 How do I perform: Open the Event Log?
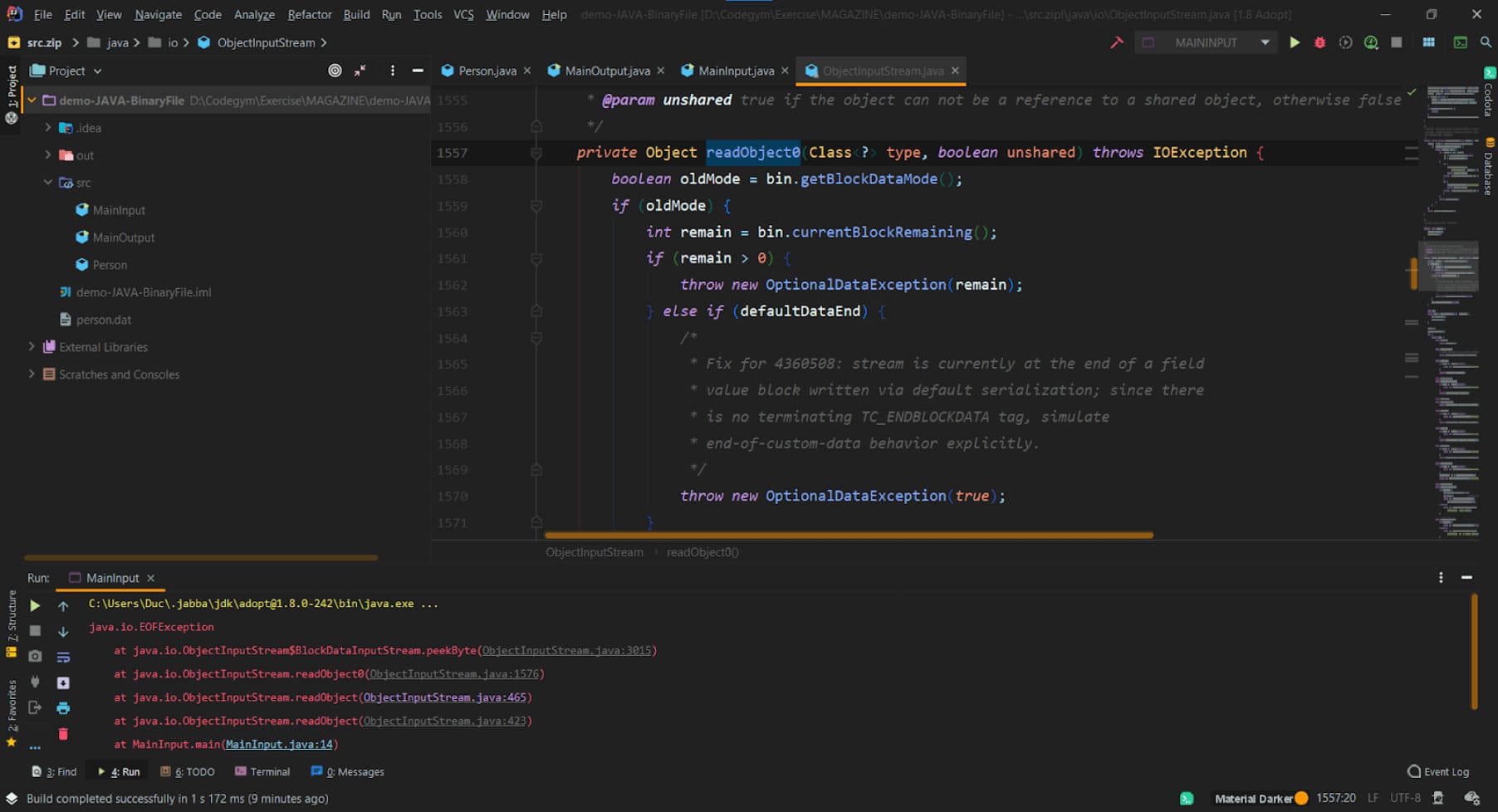[1438, 771]
